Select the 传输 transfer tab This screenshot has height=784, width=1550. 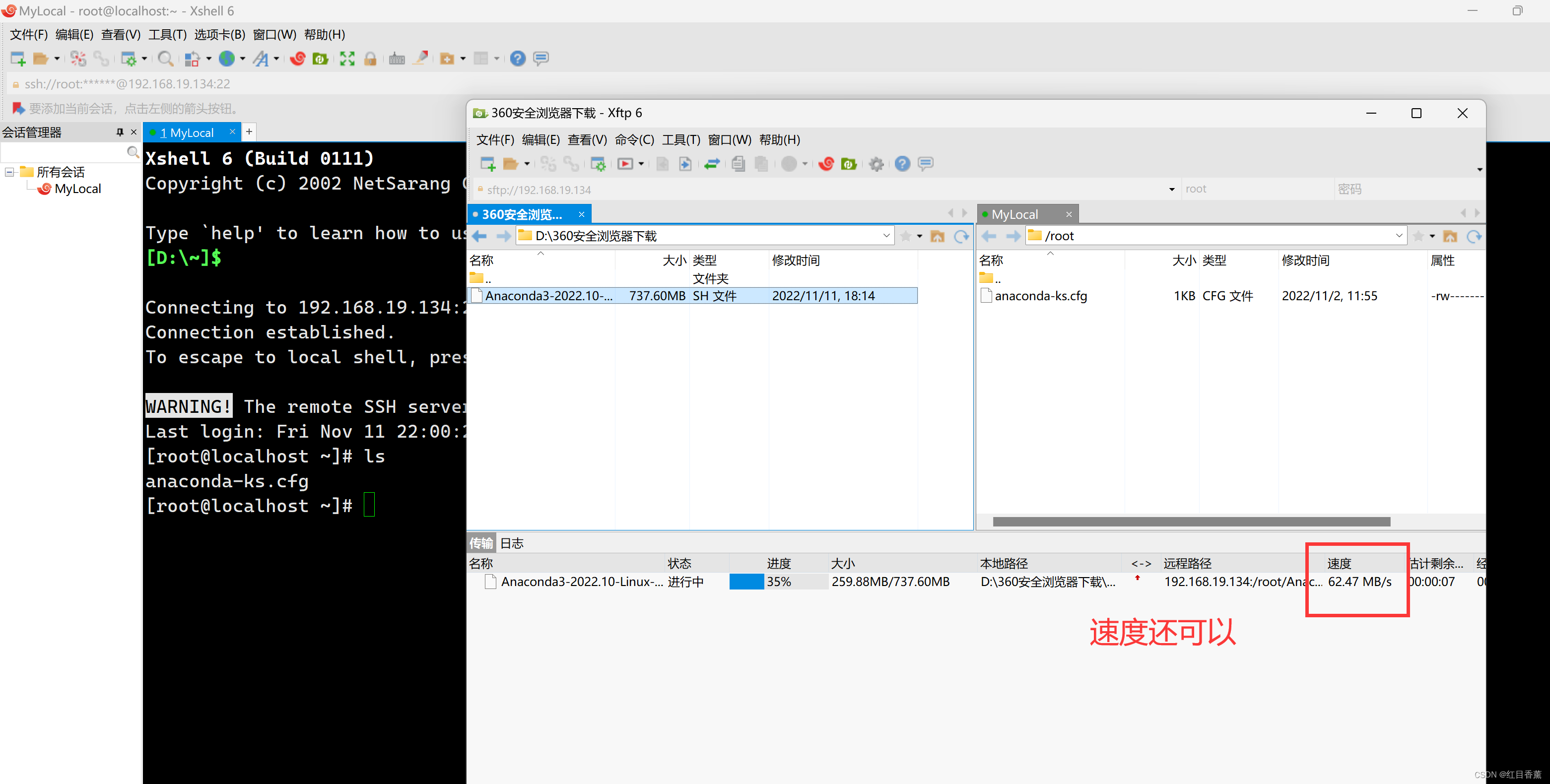click(x=481, y=543)
